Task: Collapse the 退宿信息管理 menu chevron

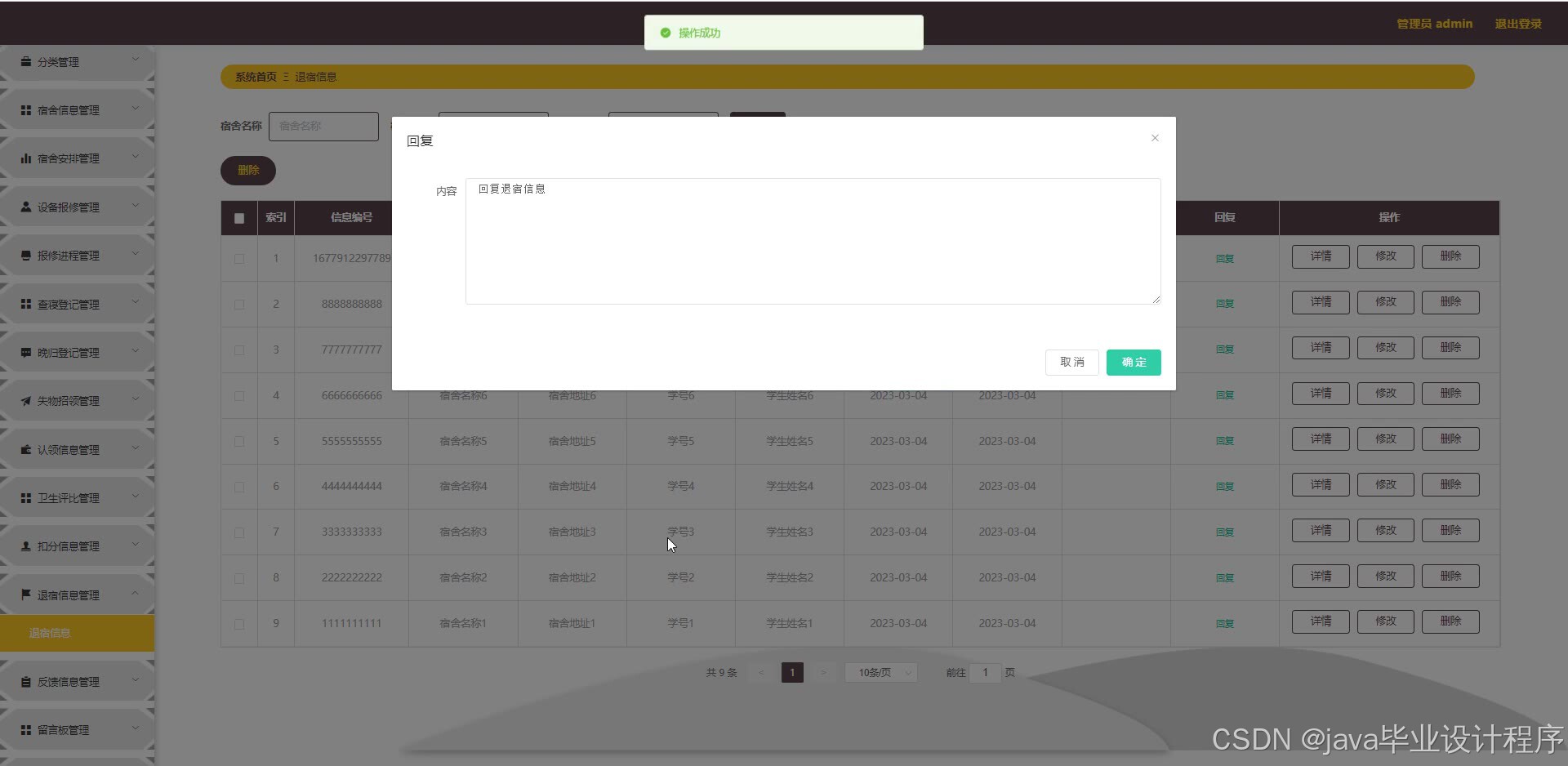Action: [136, 593]
